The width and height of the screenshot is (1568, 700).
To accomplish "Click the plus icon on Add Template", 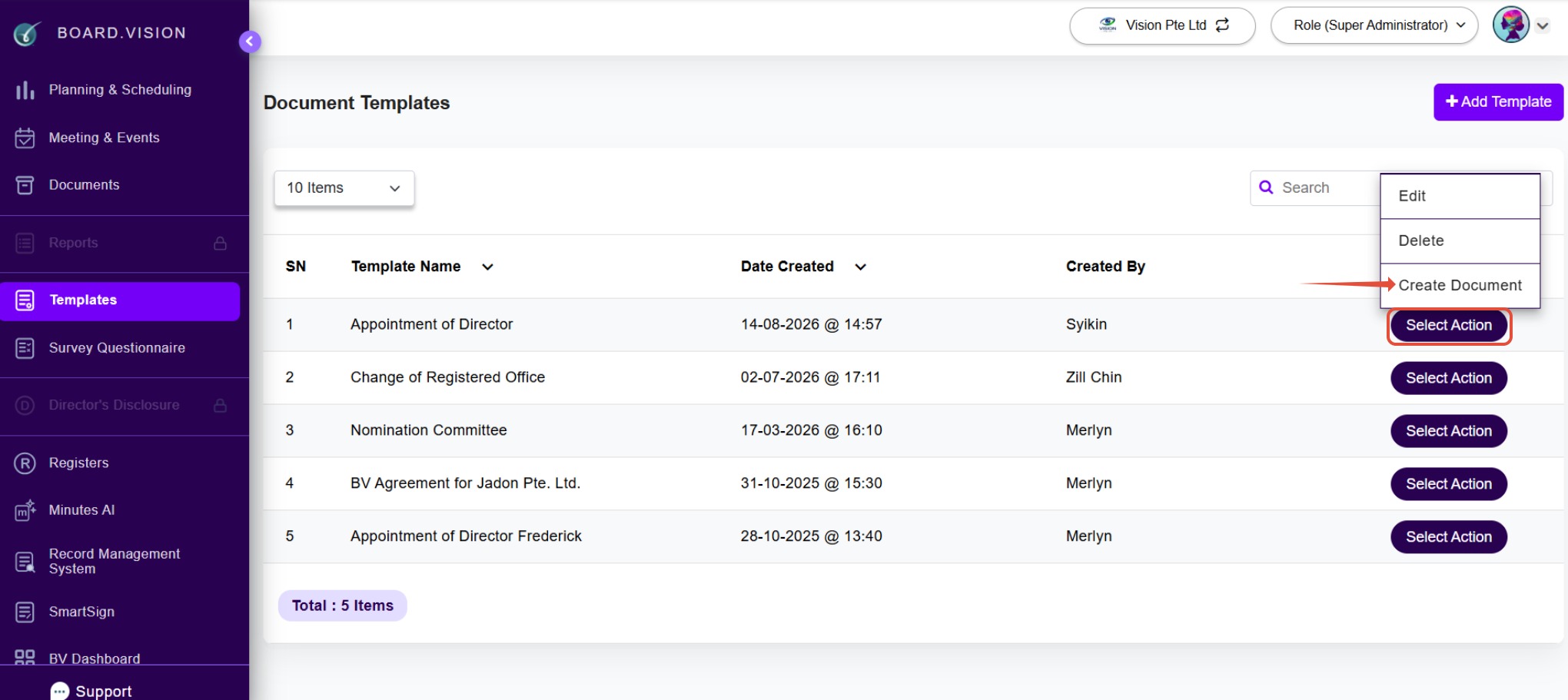I will point(1451,101).
